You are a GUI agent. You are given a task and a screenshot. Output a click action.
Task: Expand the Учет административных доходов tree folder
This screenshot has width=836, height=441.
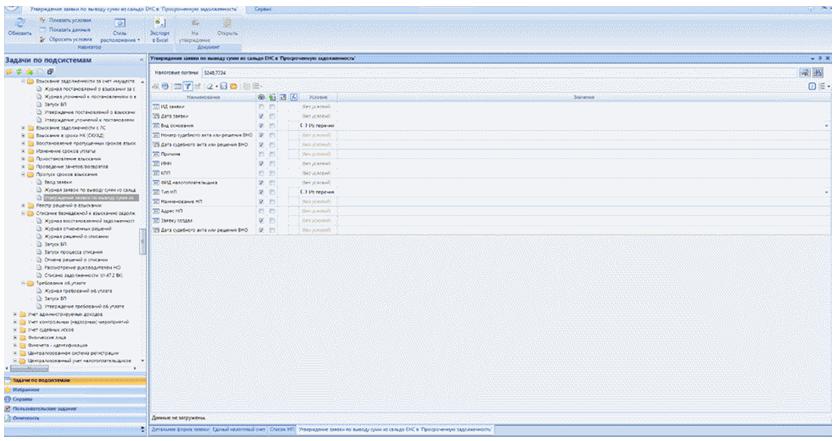[16, 314]
